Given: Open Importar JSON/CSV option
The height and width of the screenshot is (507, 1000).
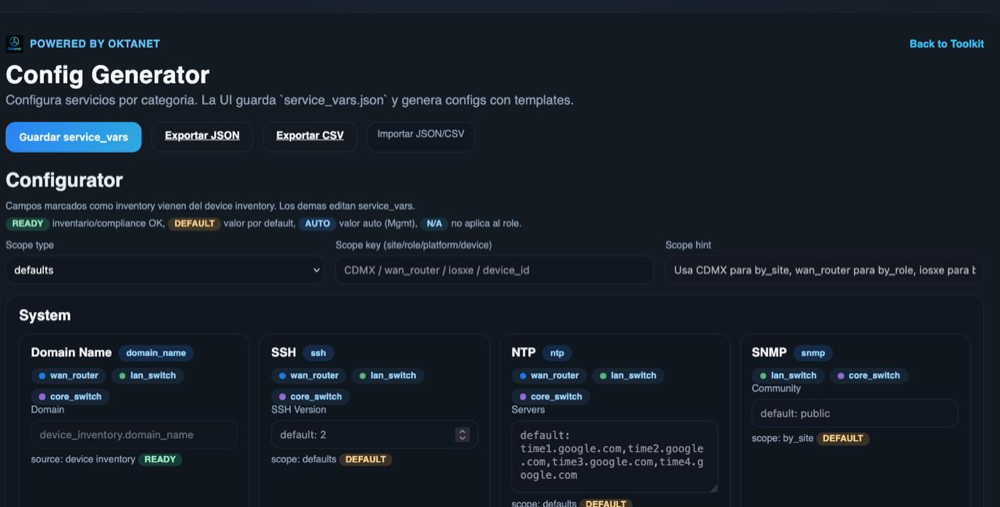Looking at the screenshot, I should tap(420, 134).
